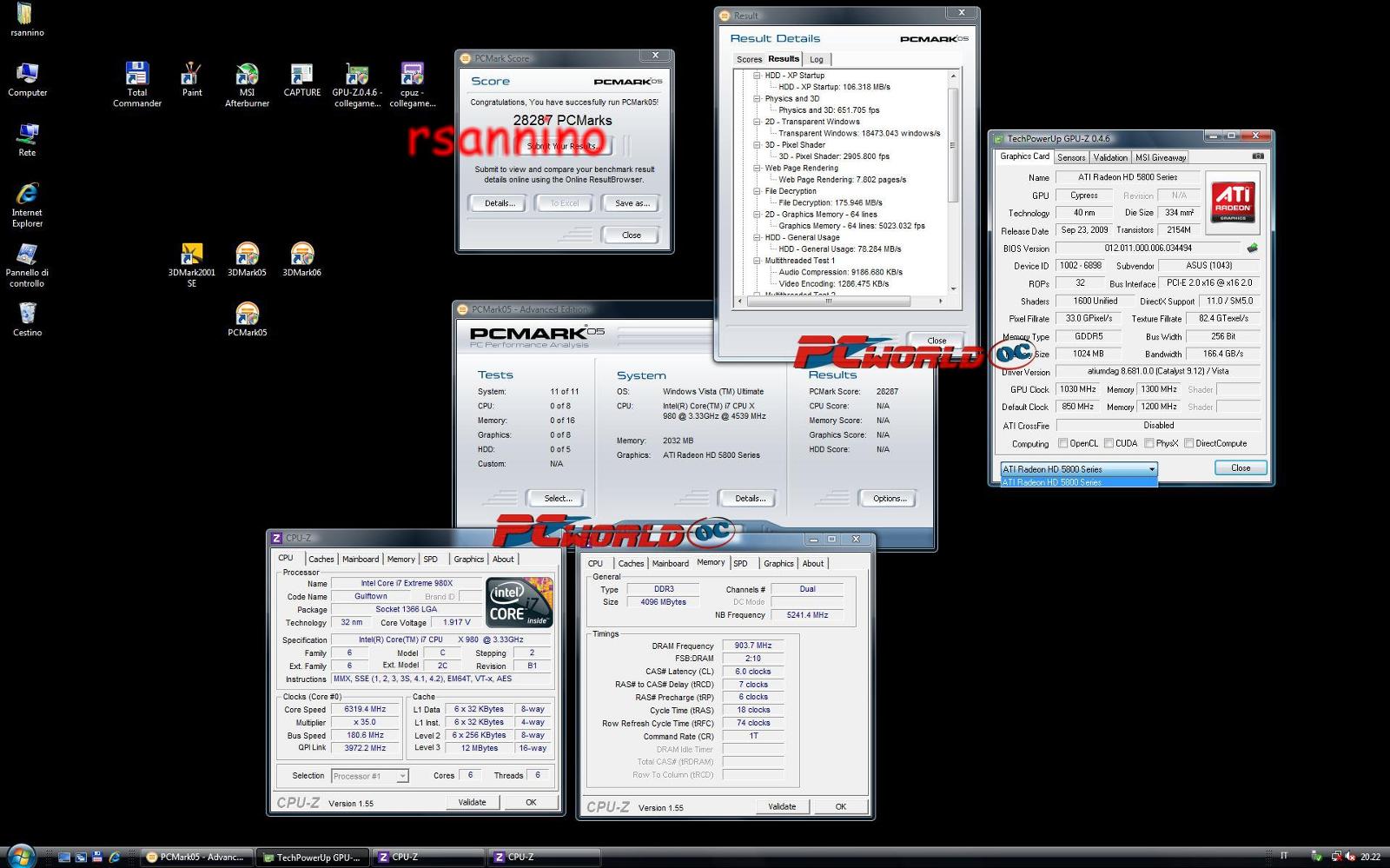Image resolution: width=1390 pixels, height=868 pixels.
Task: Launch PCMark05 desktop shortcut
Action: coord(248,320)
